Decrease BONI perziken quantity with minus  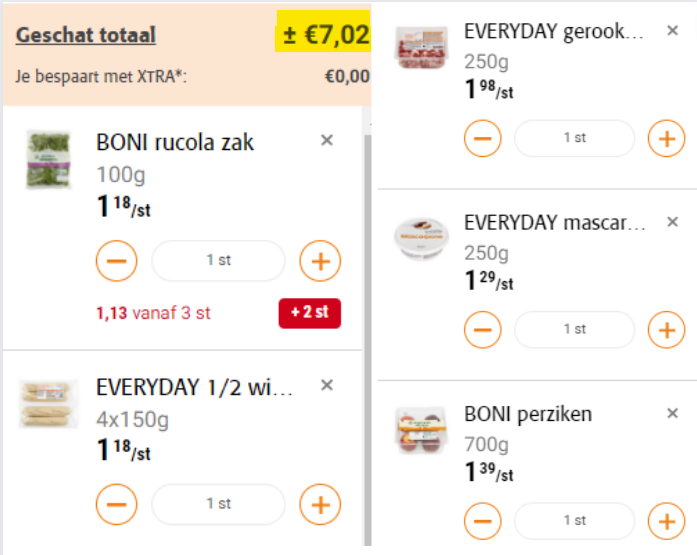point(483,521)
